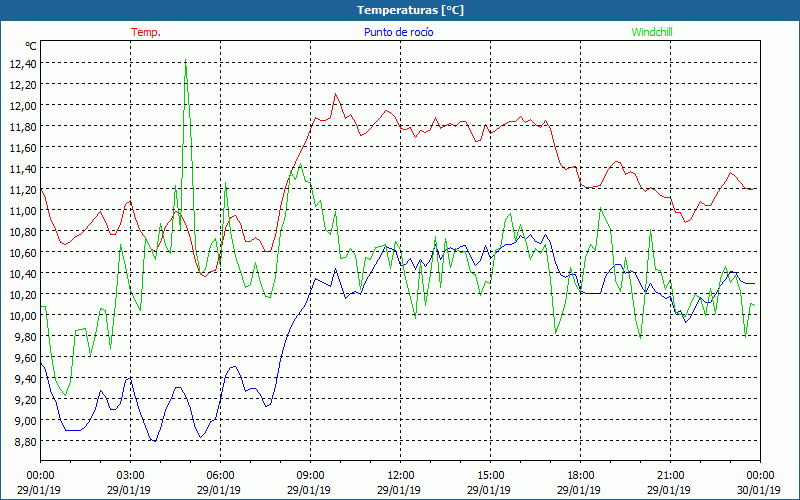The height and width of the screenshot is (500, 800).
Task: Click the 15:00 time axis label
Action: point(490,476)
